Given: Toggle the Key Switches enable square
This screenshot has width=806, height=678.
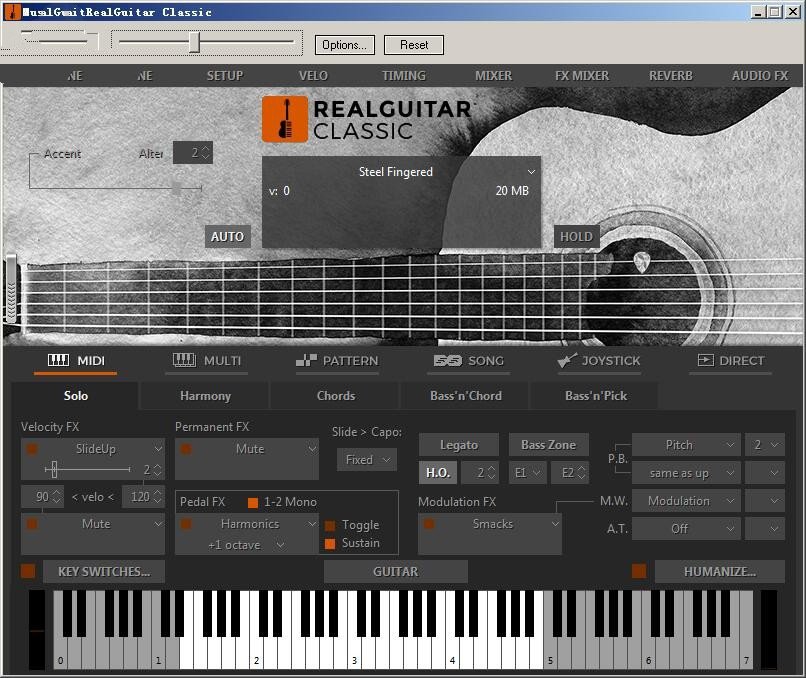Looking at the screenshot, I should tap(28, 571).
